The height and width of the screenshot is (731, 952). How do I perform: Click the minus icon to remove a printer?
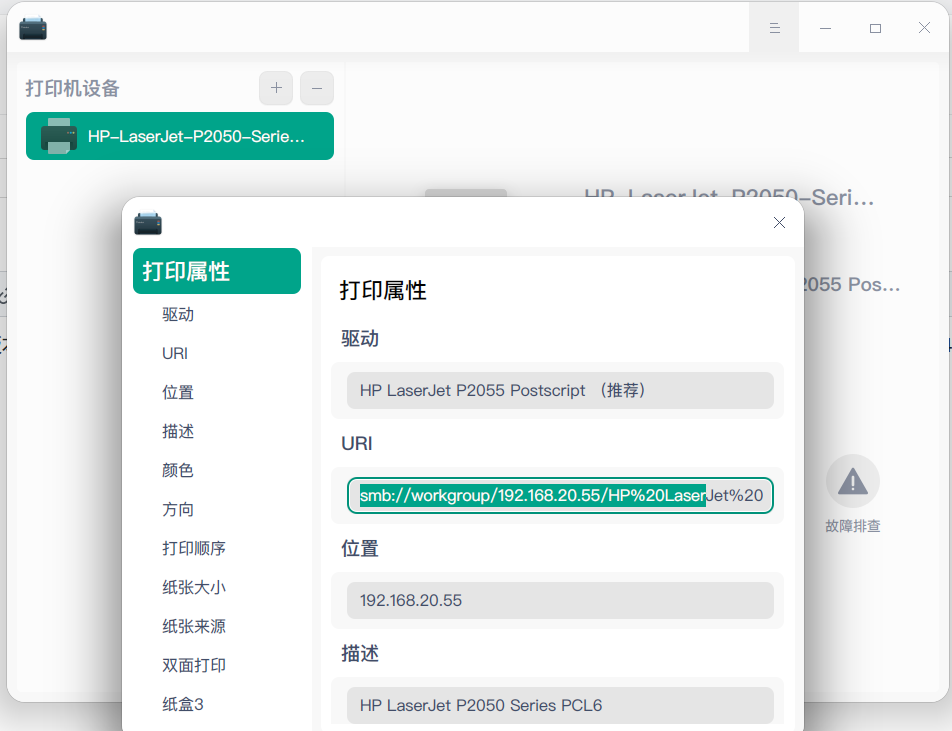316,88
